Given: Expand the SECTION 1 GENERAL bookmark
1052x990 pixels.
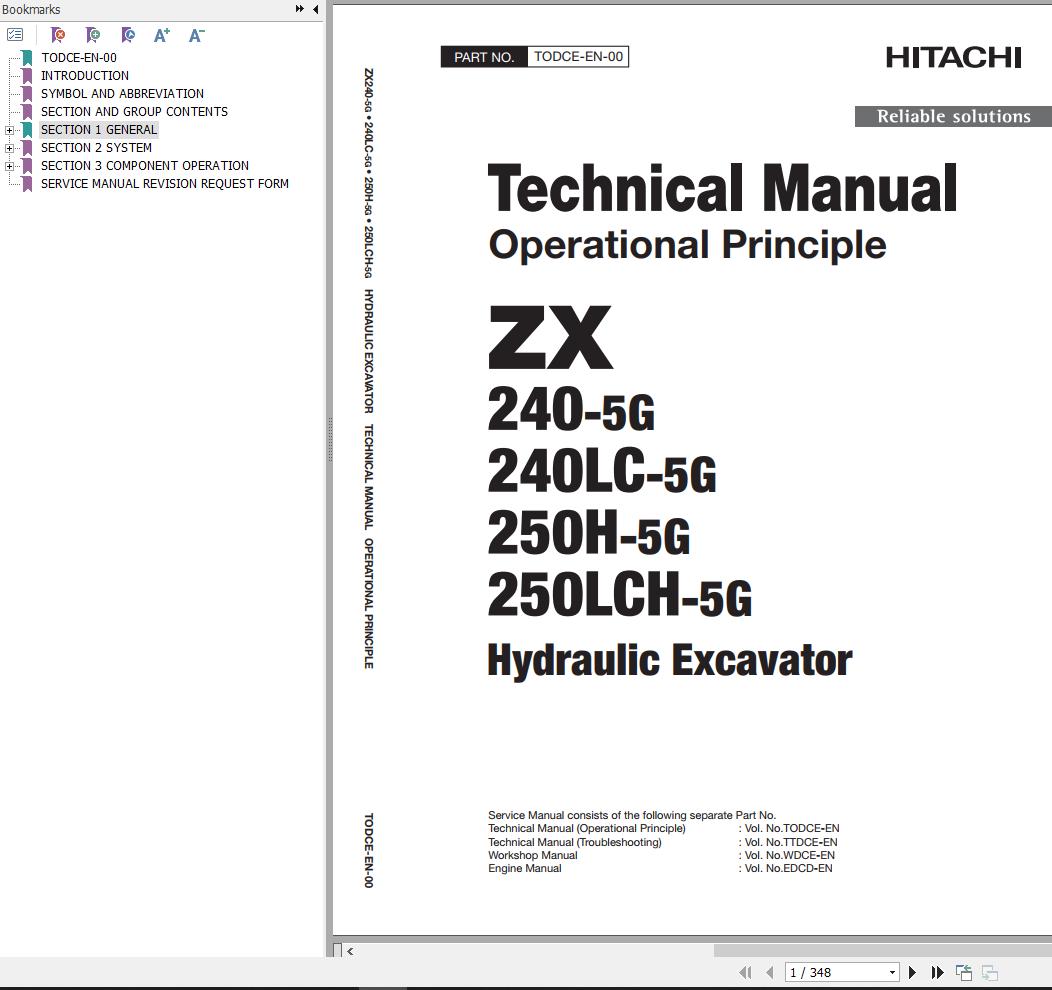Looking at the screenshot, I should (9, 130).
